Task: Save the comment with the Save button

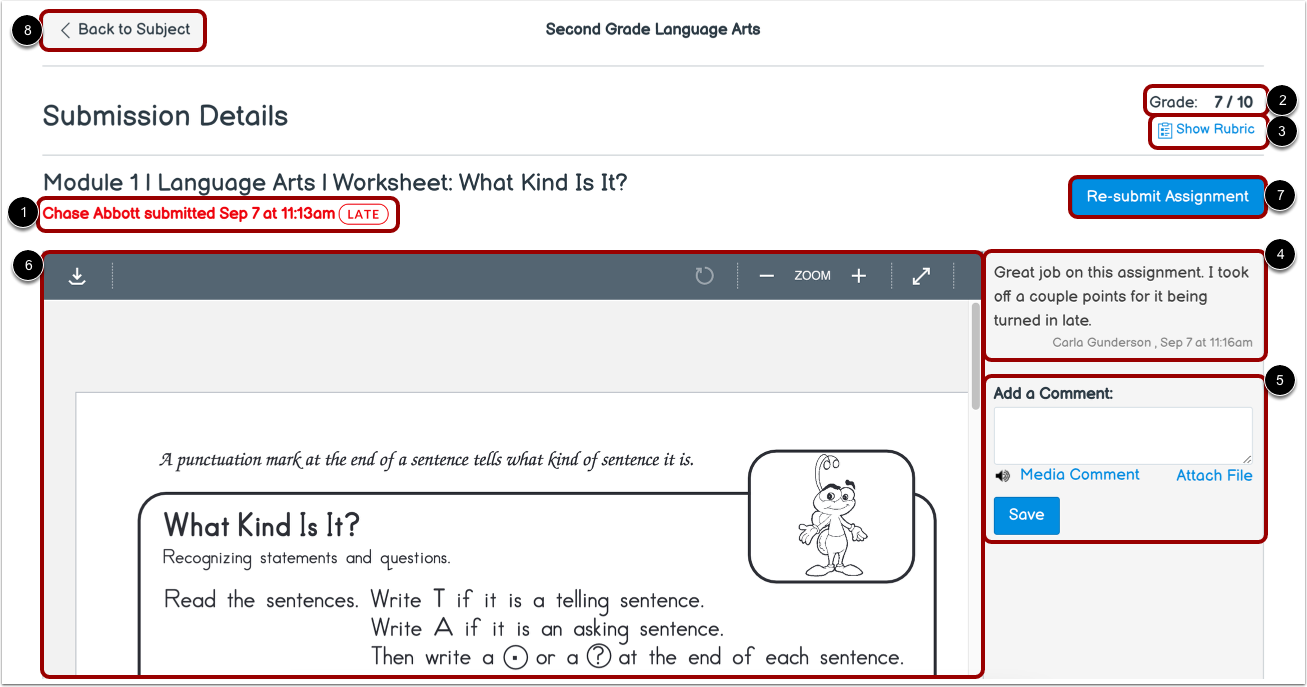Action: pyautogui.click(x=1026, y=515)
